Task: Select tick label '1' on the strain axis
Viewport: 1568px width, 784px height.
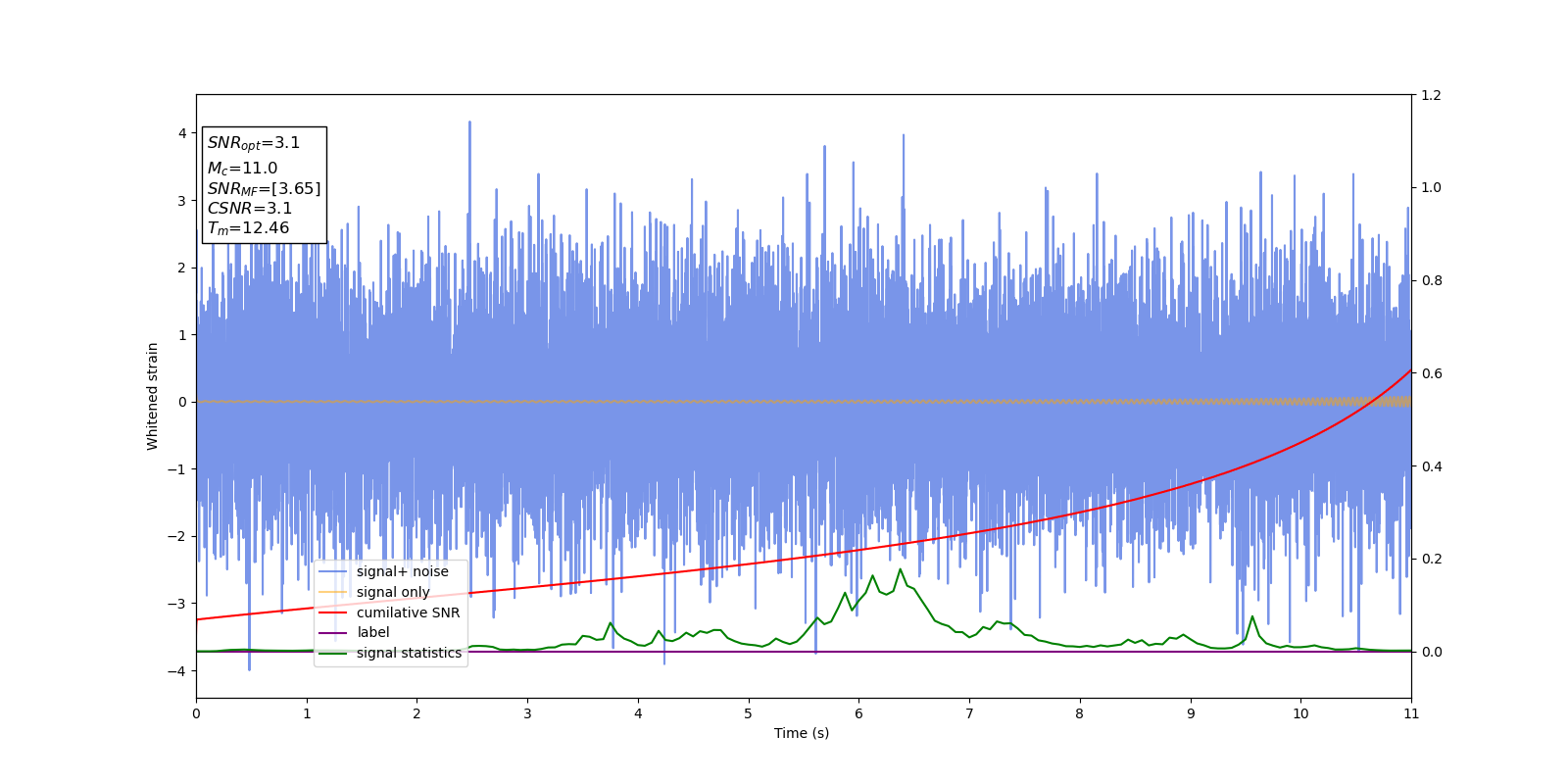Action: coord(182,335)
